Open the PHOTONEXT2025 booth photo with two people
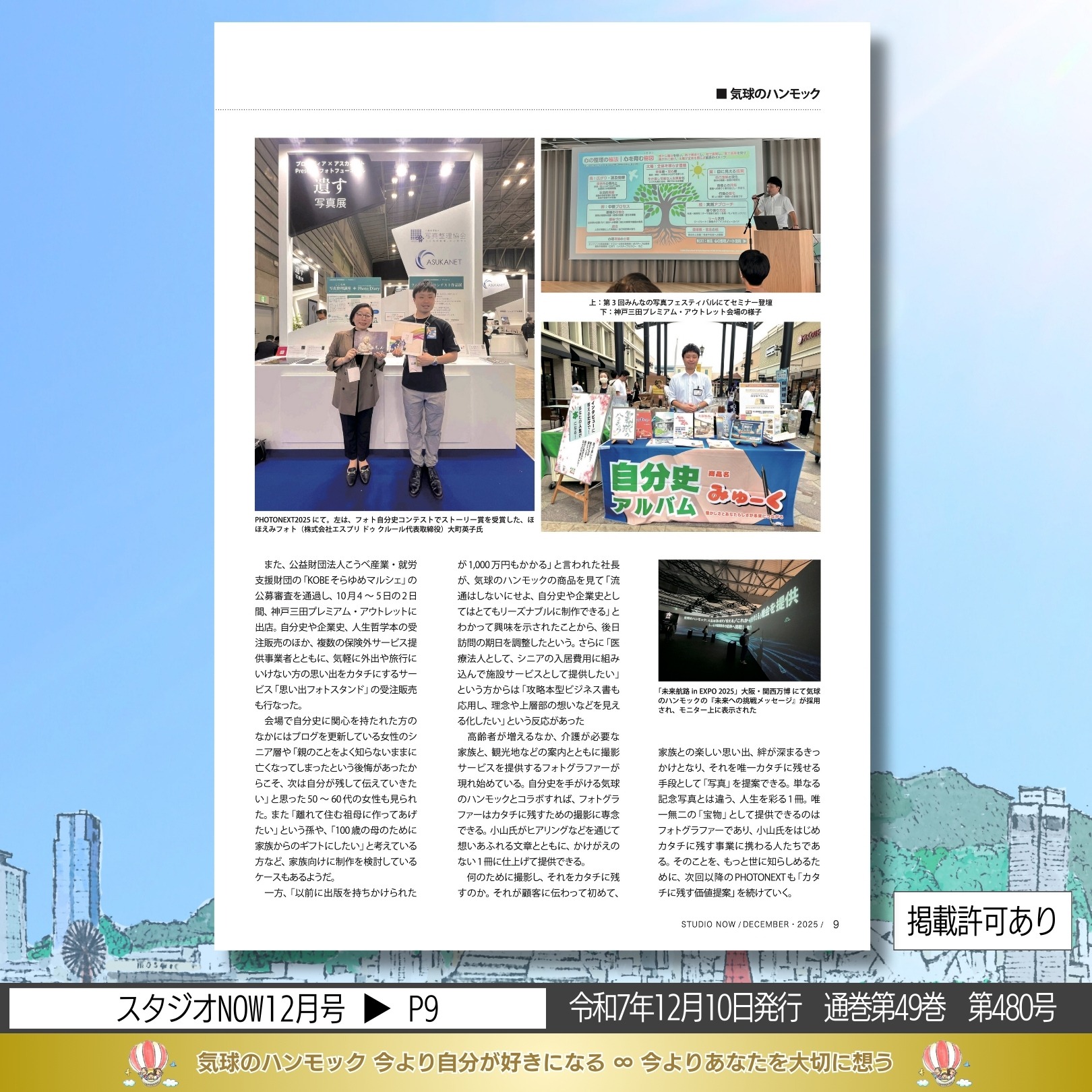This screenshot has height=1092, width=1092. click(x=394, y=324)
